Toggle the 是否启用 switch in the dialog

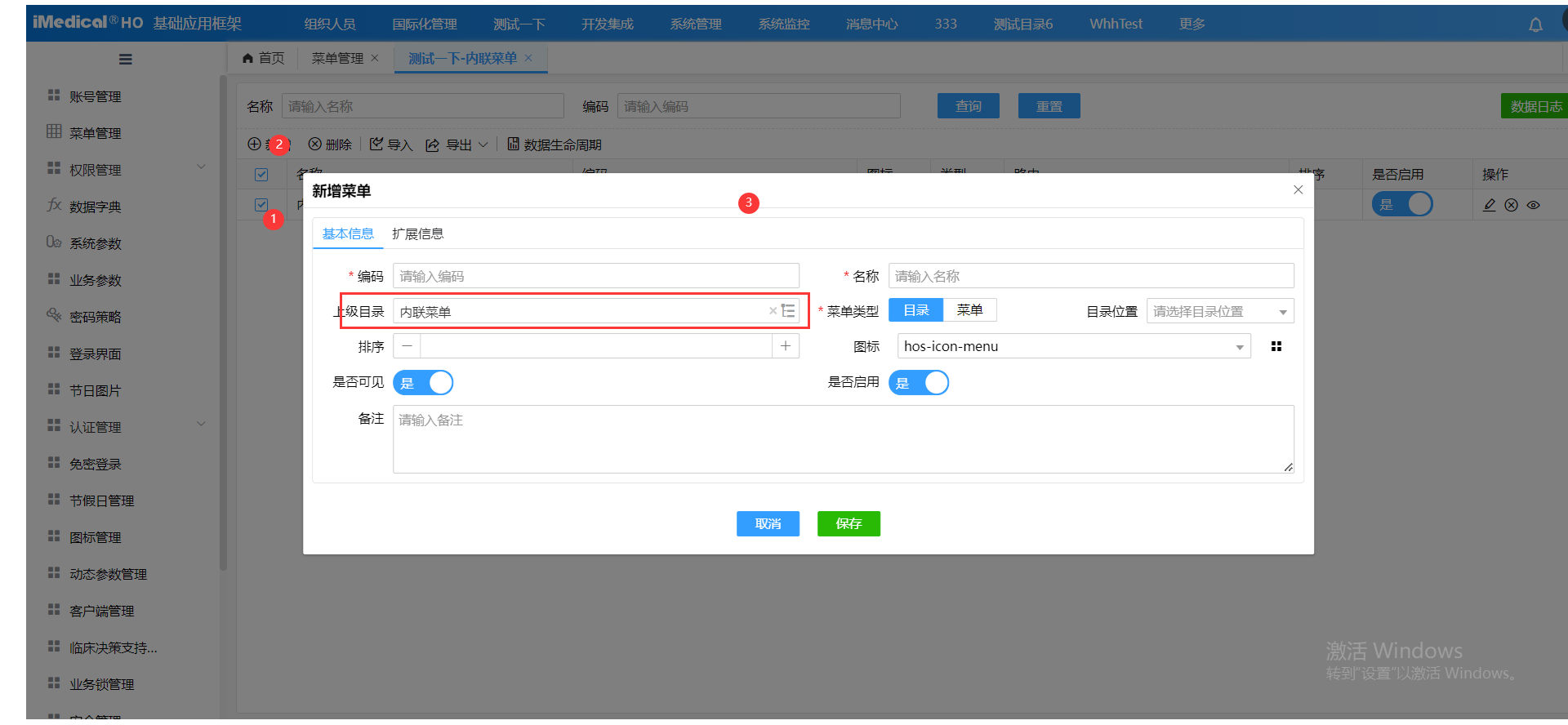coord(919,383)
